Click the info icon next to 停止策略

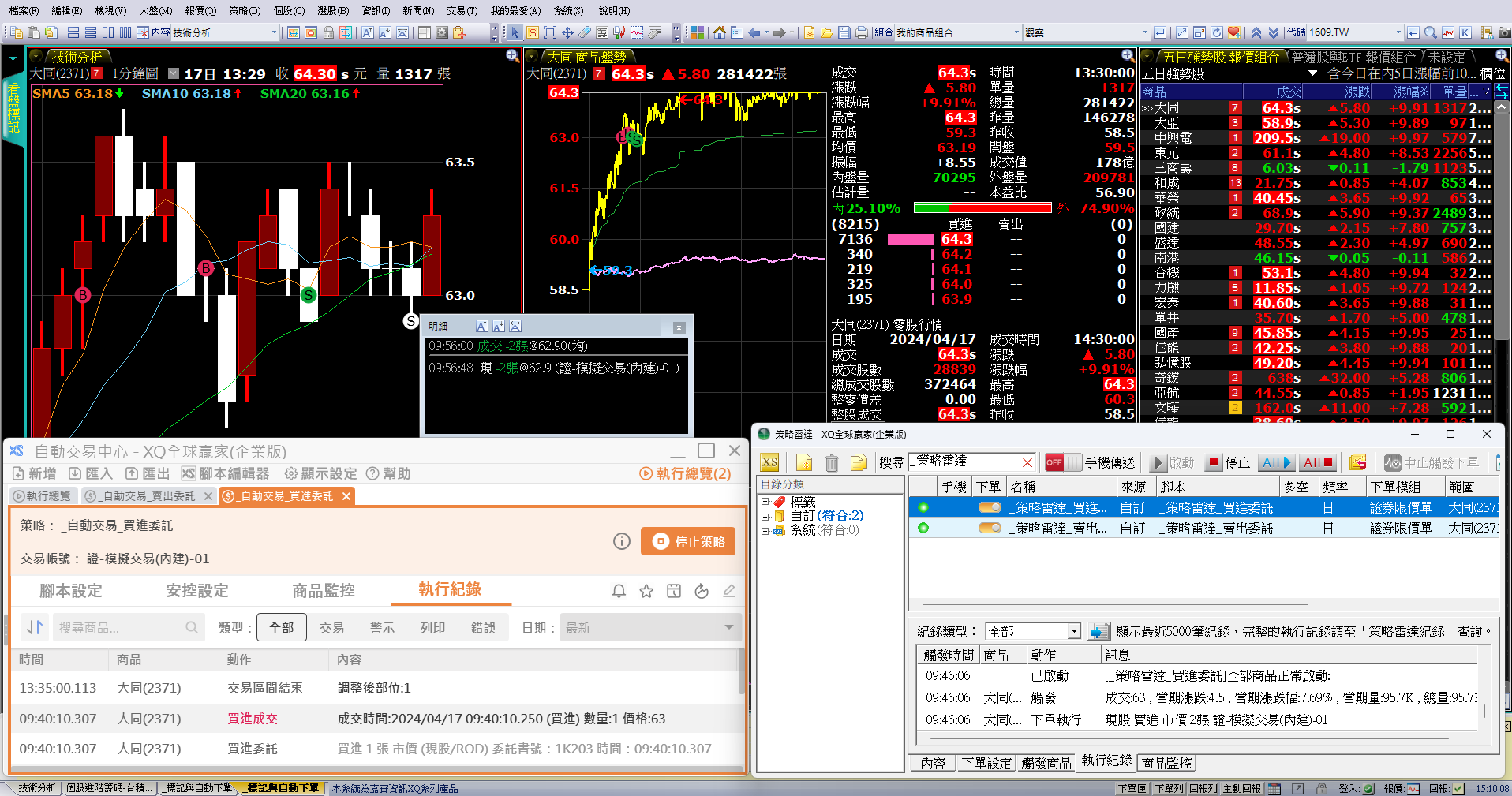[x=622, y=541]
